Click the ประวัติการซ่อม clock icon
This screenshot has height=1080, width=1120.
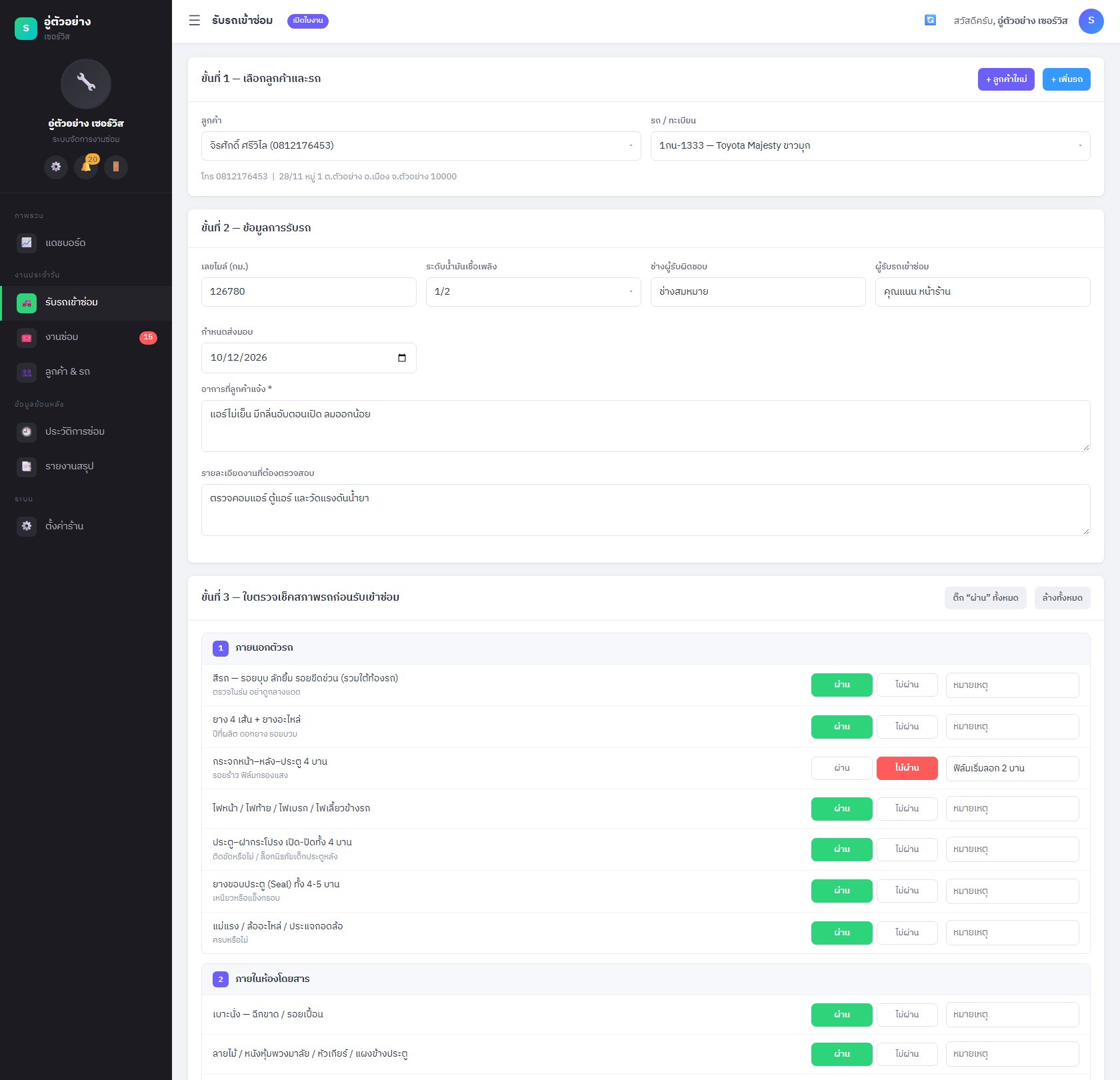(x=27, y=432)
